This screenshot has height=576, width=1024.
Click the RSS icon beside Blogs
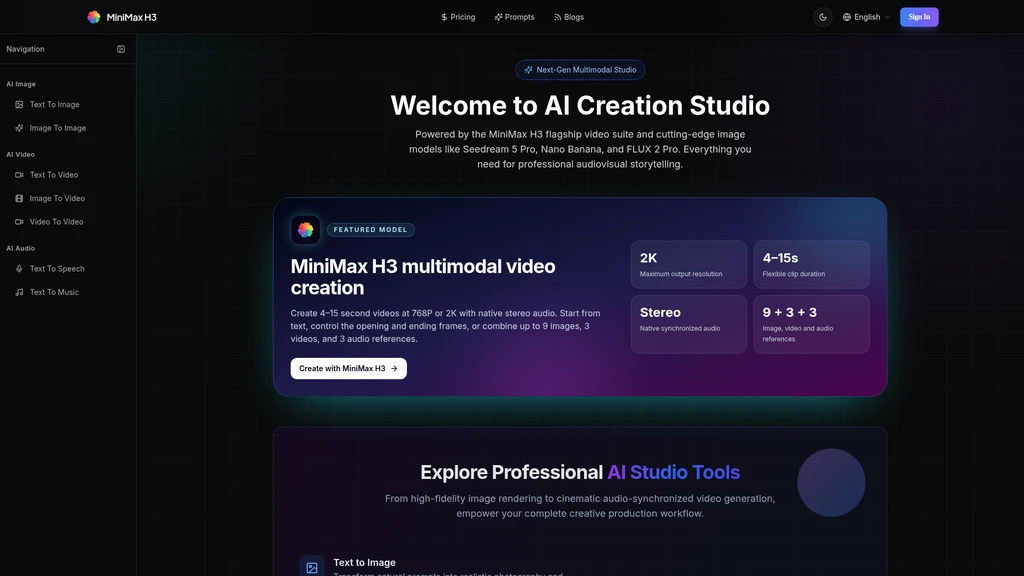click(x=558, y=17)
